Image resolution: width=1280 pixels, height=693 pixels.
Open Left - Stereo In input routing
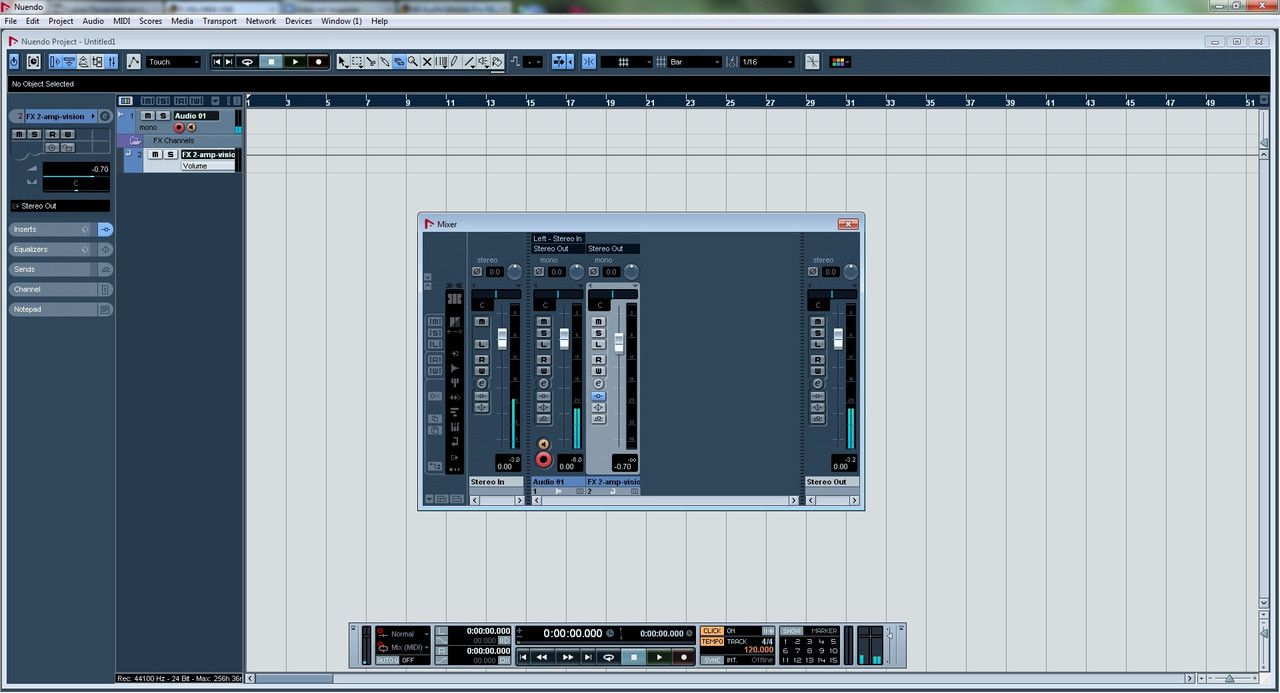coord(557,238)
